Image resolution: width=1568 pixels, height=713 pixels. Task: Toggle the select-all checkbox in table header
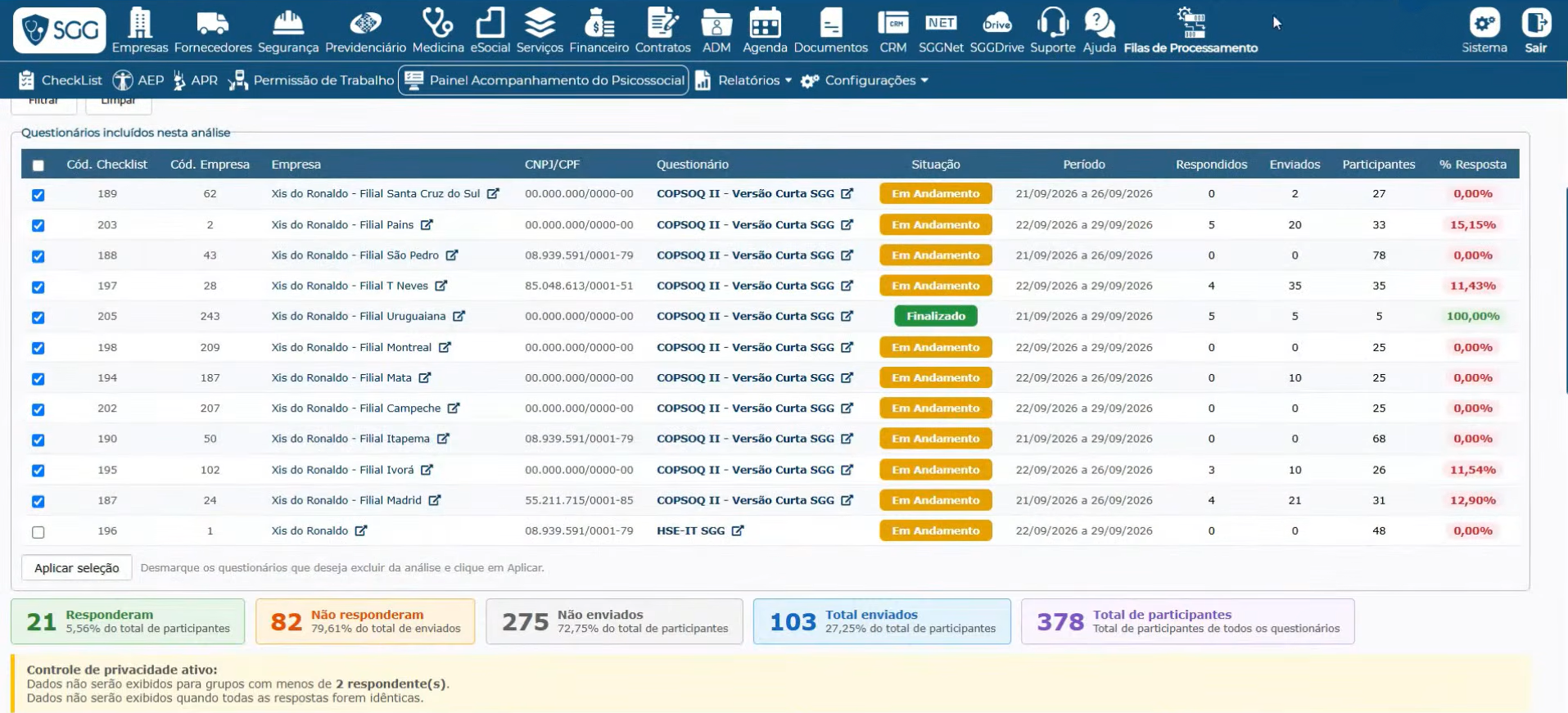[x=38, y=165]
